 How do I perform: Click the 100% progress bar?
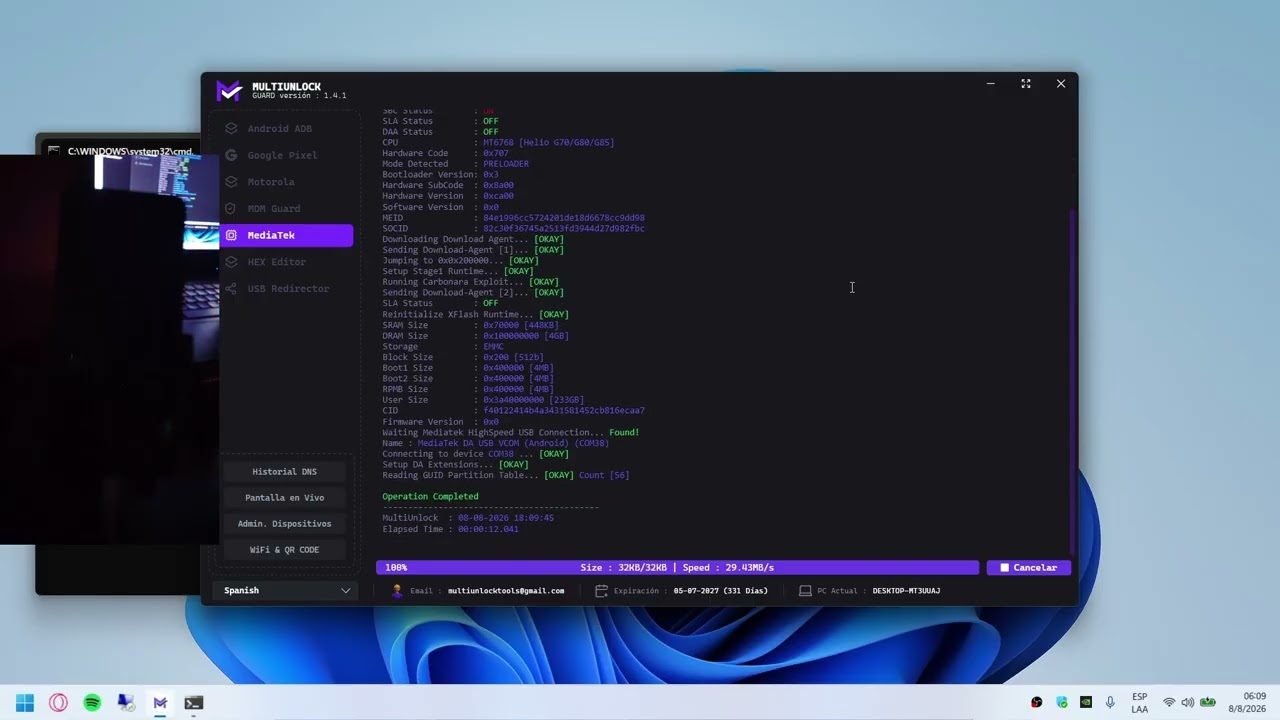[677, 568]
